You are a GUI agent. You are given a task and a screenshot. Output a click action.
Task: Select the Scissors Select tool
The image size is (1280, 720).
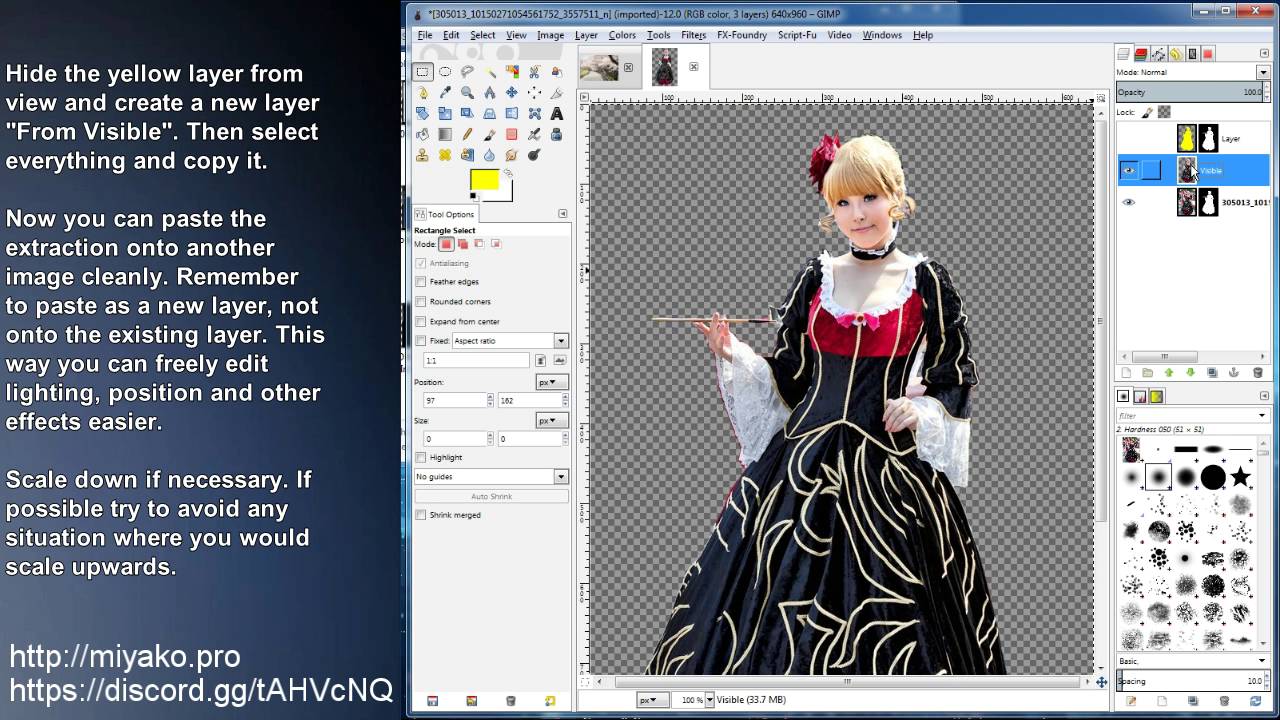point(534,72)
